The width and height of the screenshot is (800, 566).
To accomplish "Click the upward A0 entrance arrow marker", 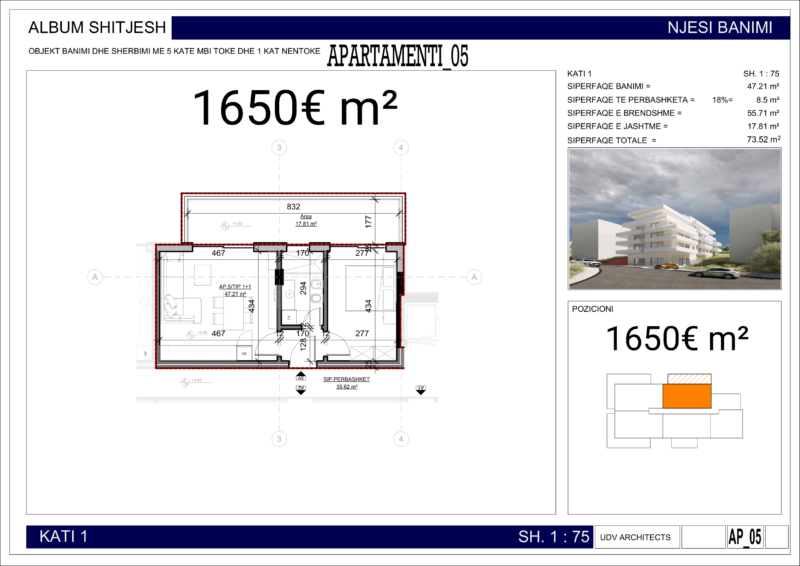I will click(x=301, y=377).
